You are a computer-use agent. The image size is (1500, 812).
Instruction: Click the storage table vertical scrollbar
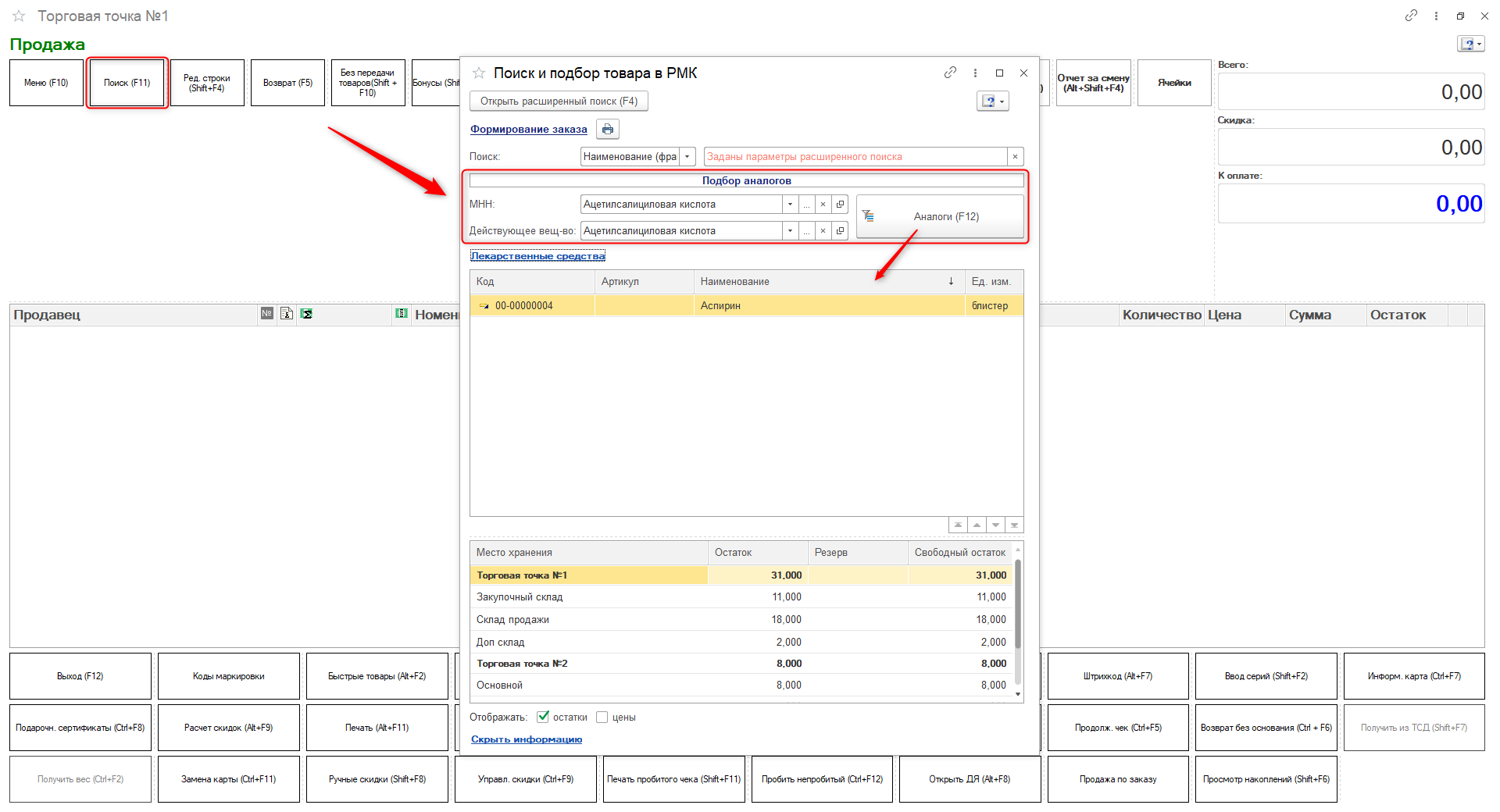1018,604
